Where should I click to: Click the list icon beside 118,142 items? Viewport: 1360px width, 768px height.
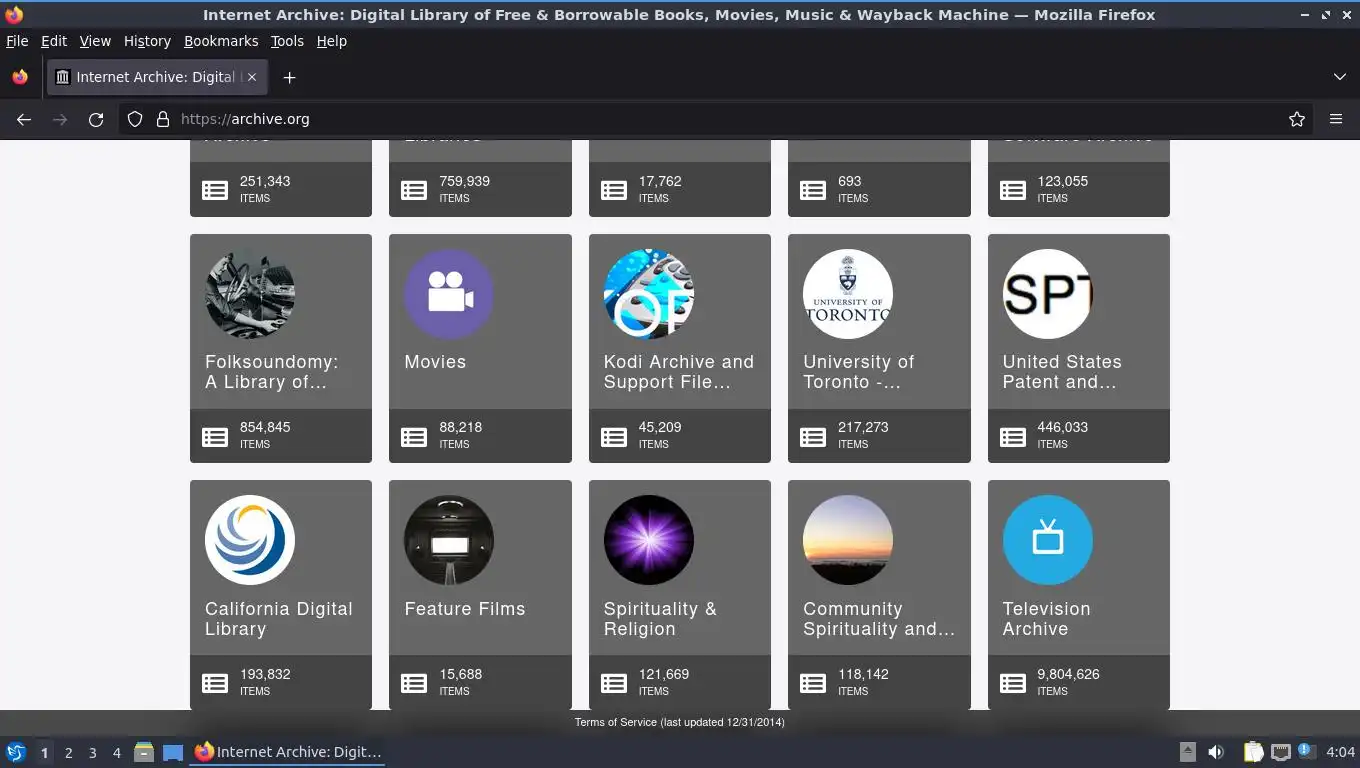point(813,684)
